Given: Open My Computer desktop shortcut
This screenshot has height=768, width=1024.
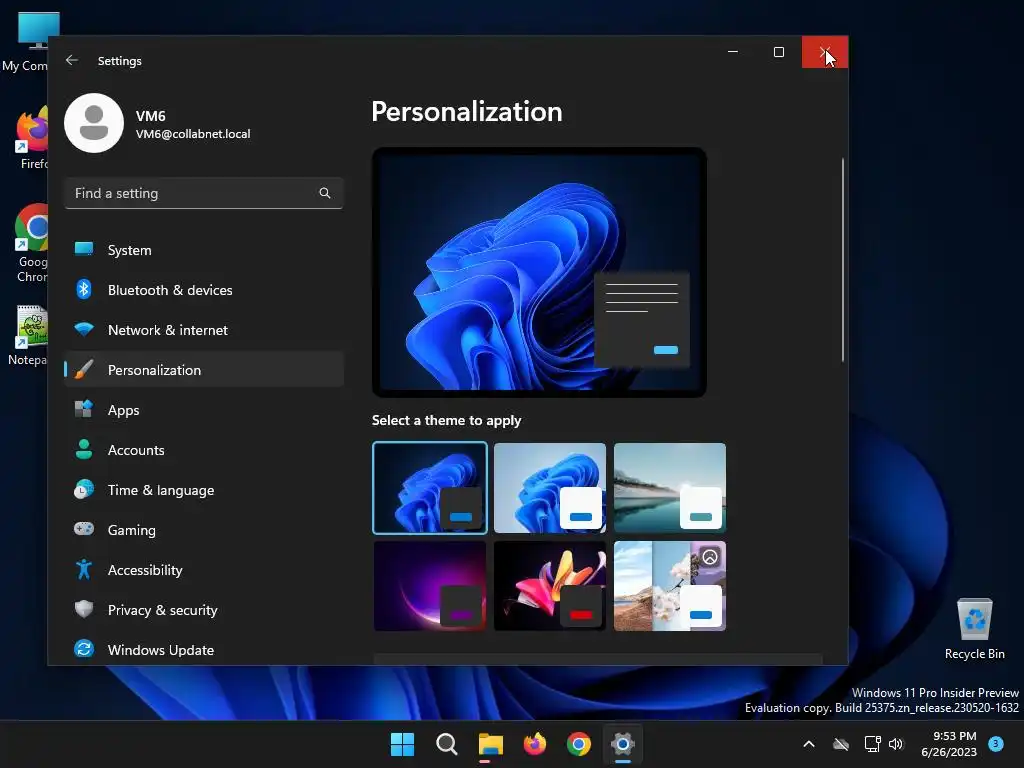Looking at the screenshot, I should pos(26,40).
